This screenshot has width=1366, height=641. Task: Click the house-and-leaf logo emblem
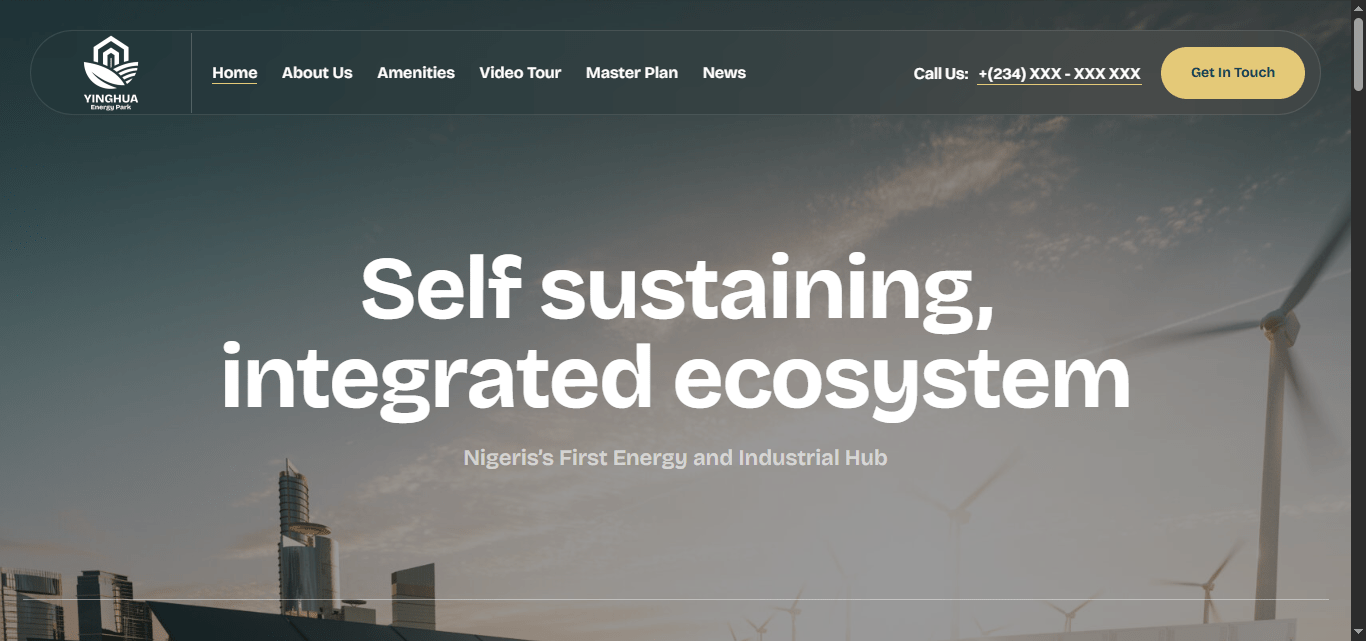tap(111, 62)
